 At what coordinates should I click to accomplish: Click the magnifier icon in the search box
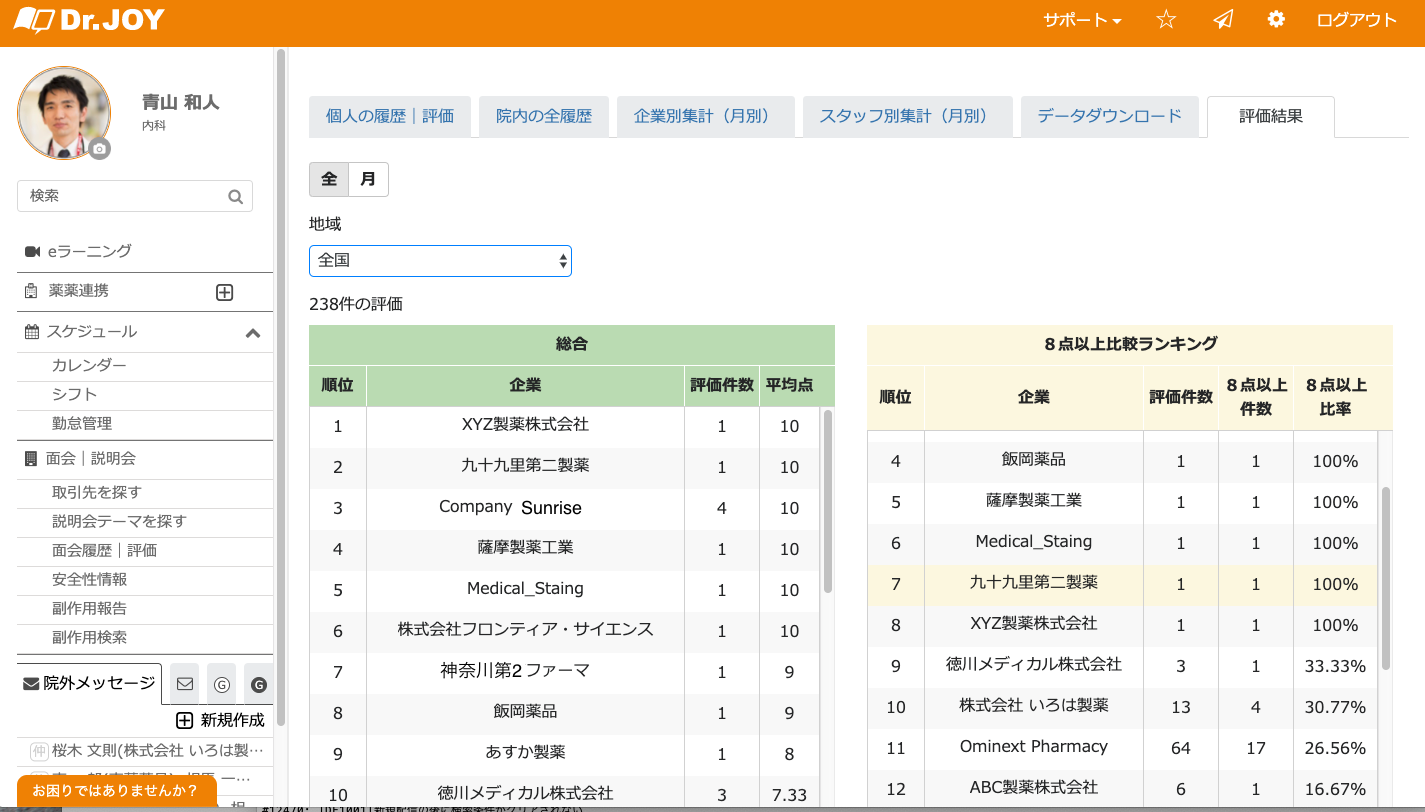[235, 196]
